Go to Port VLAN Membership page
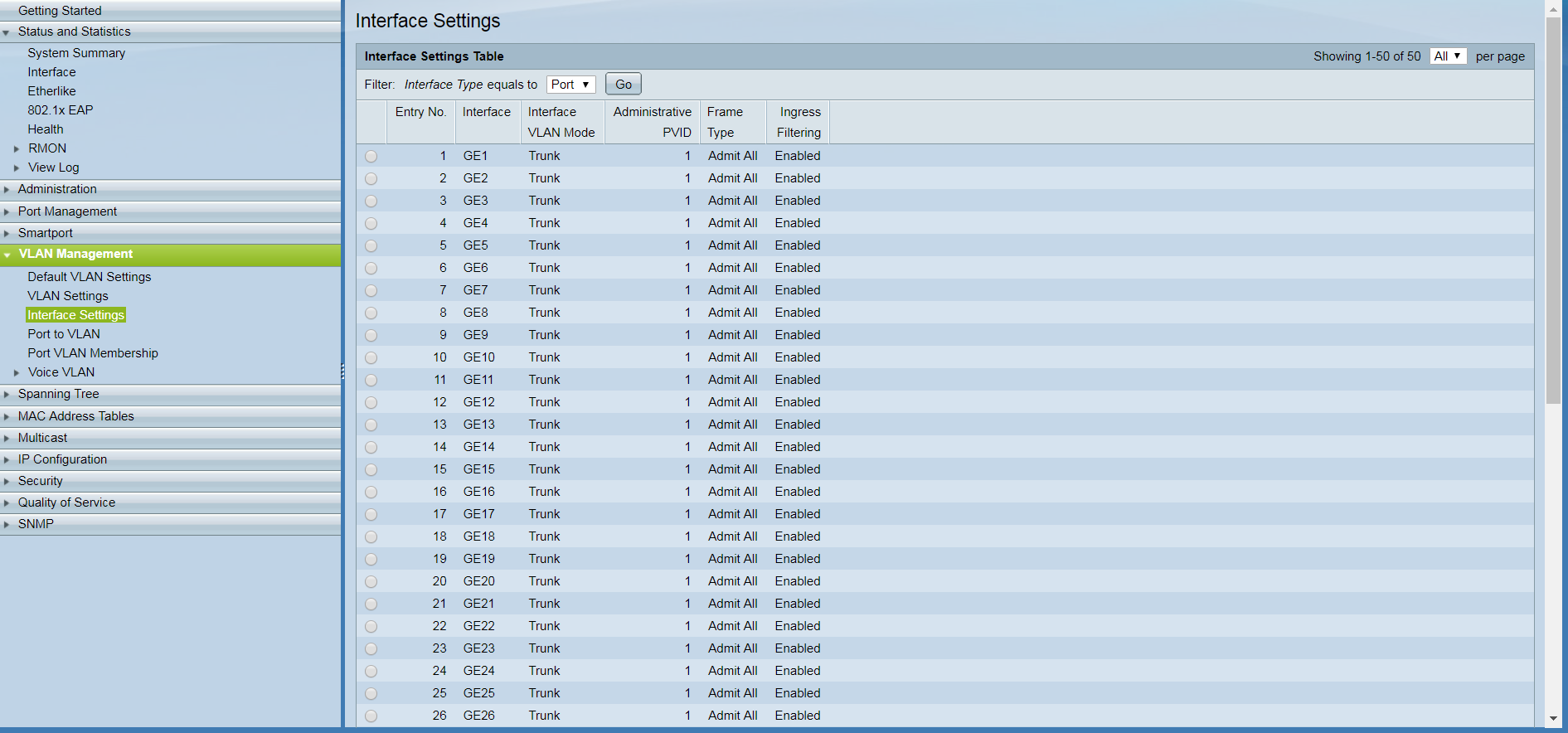Image resolution: width=1568 pixels, height=733 pixels. [93, 353]
